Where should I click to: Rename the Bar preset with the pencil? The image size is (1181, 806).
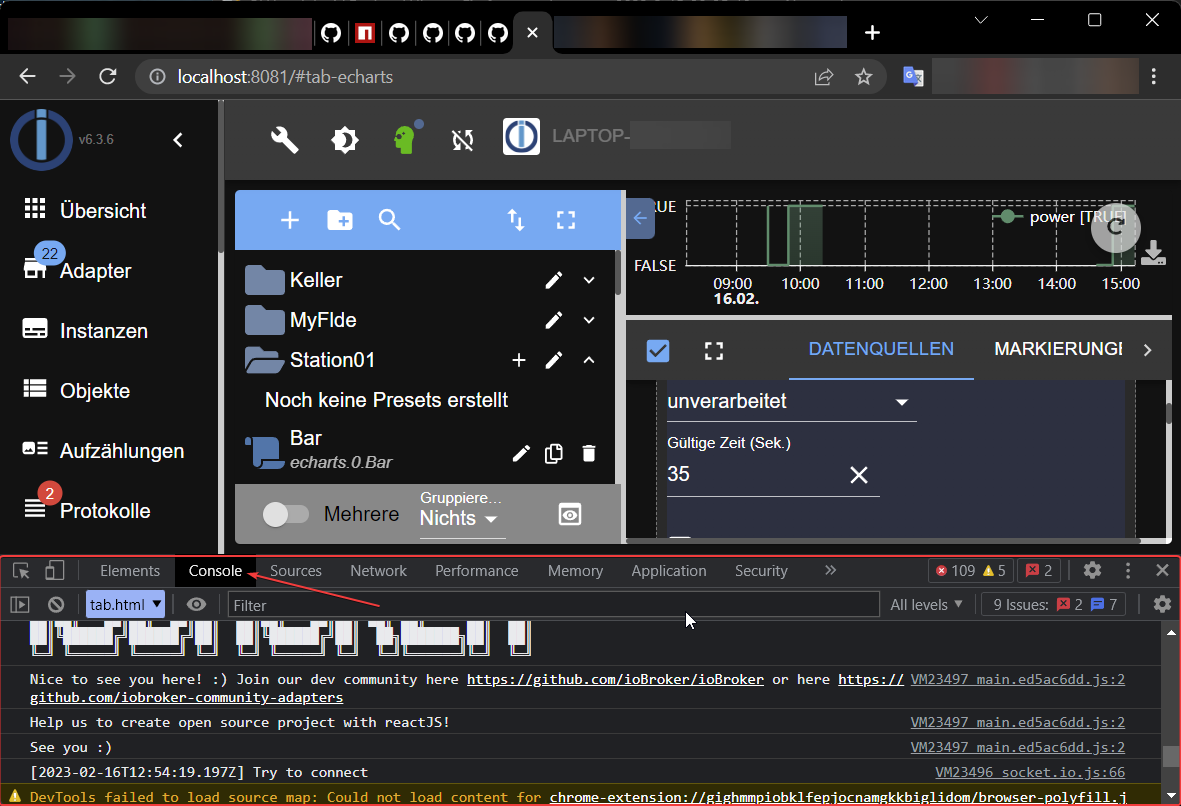click(521, 453)
